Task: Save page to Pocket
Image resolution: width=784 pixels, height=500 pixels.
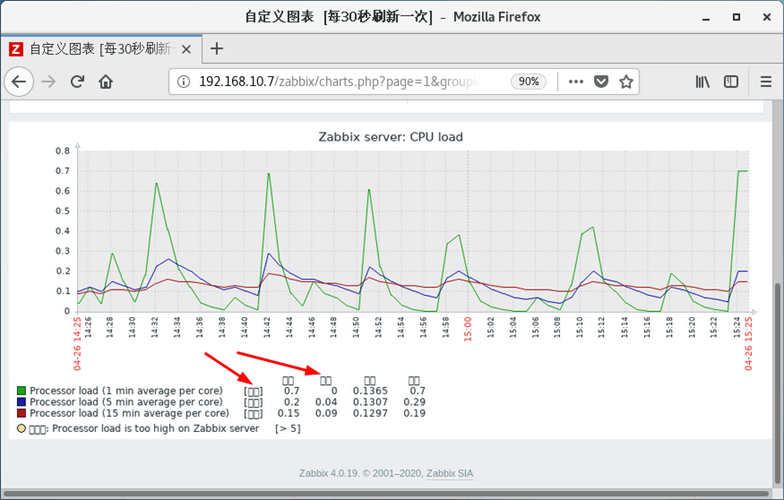Action: tap(601, 82)
